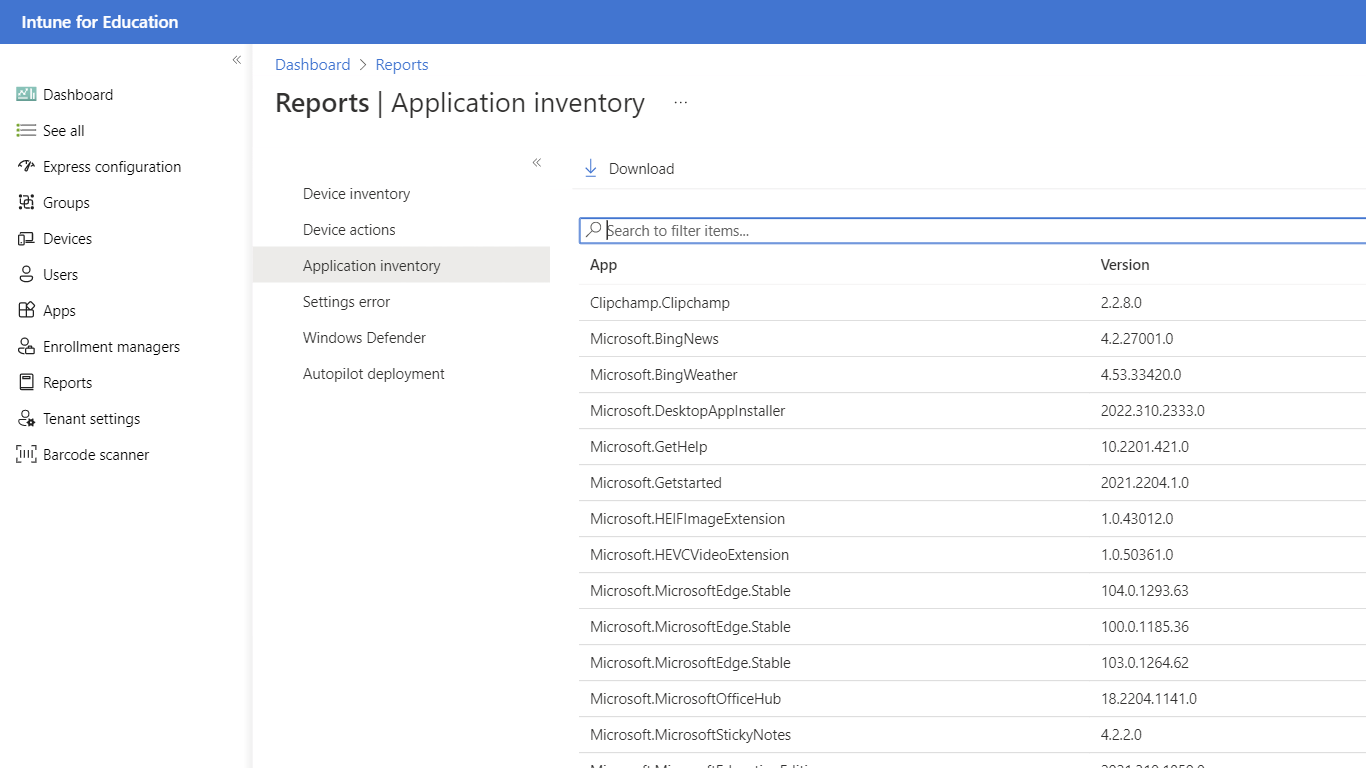Go to Autopilot deployment report

click(373, 374)
